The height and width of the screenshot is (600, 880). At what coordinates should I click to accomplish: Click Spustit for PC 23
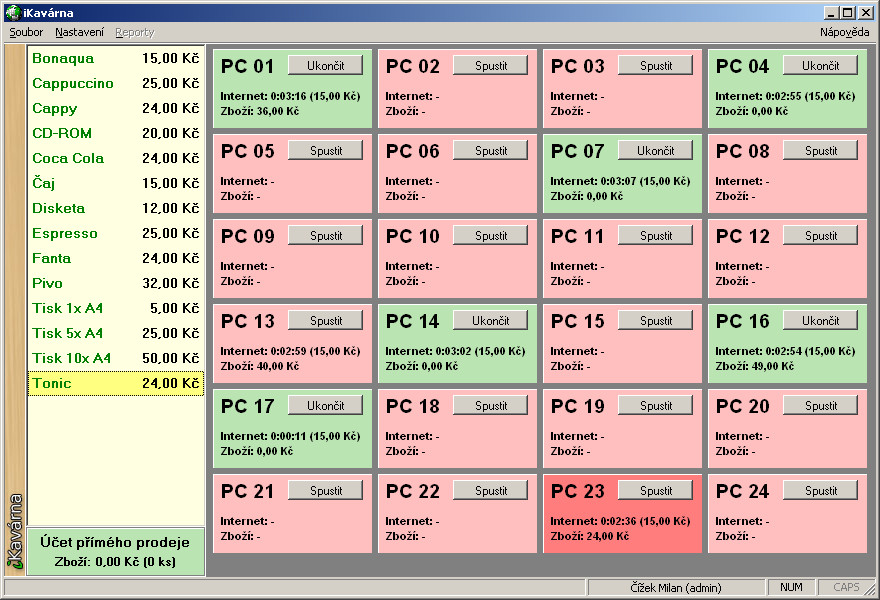click(656, 490)
